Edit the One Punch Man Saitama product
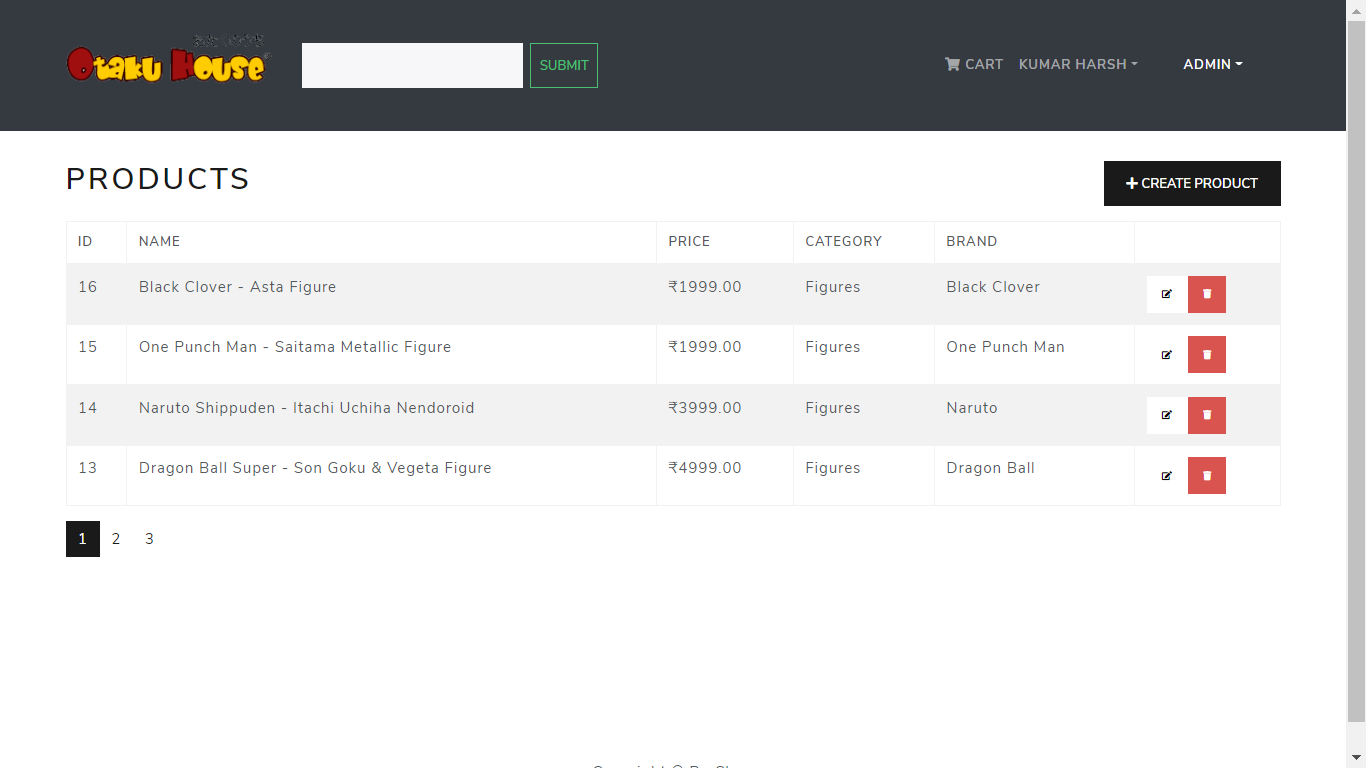The height and width of the screenshot is (768, 1366). (x=1167, y=354)
